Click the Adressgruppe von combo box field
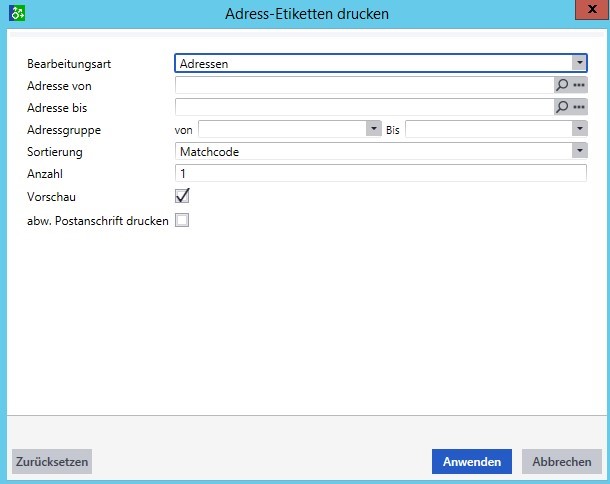This screenshot has width=610, height=484. coord(282,129)
